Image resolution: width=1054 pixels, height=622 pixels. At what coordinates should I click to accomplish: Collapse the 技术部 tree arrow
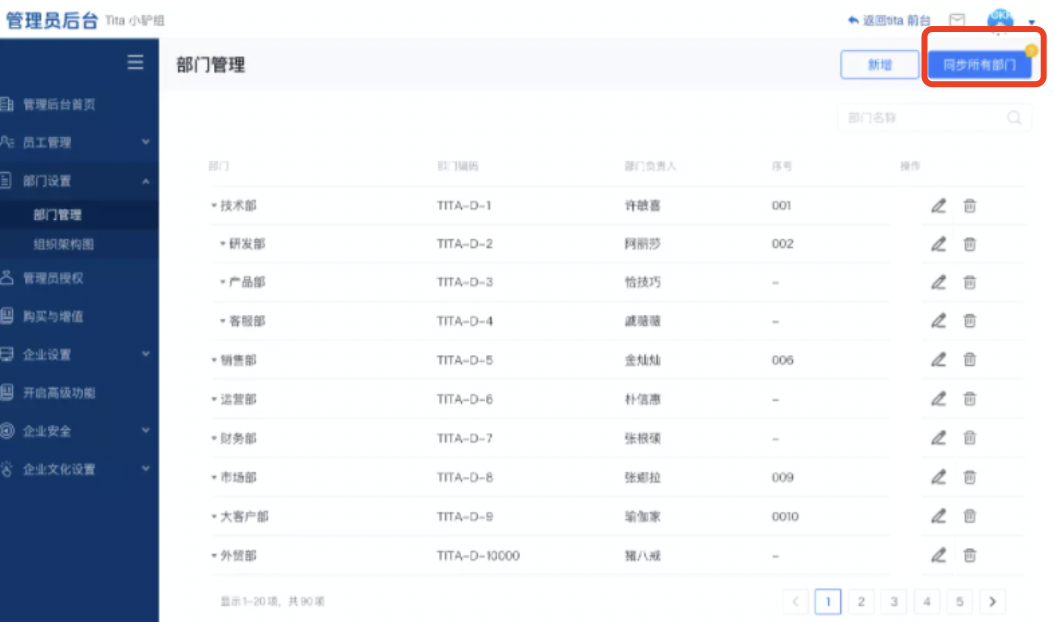[x=214, y=206]
